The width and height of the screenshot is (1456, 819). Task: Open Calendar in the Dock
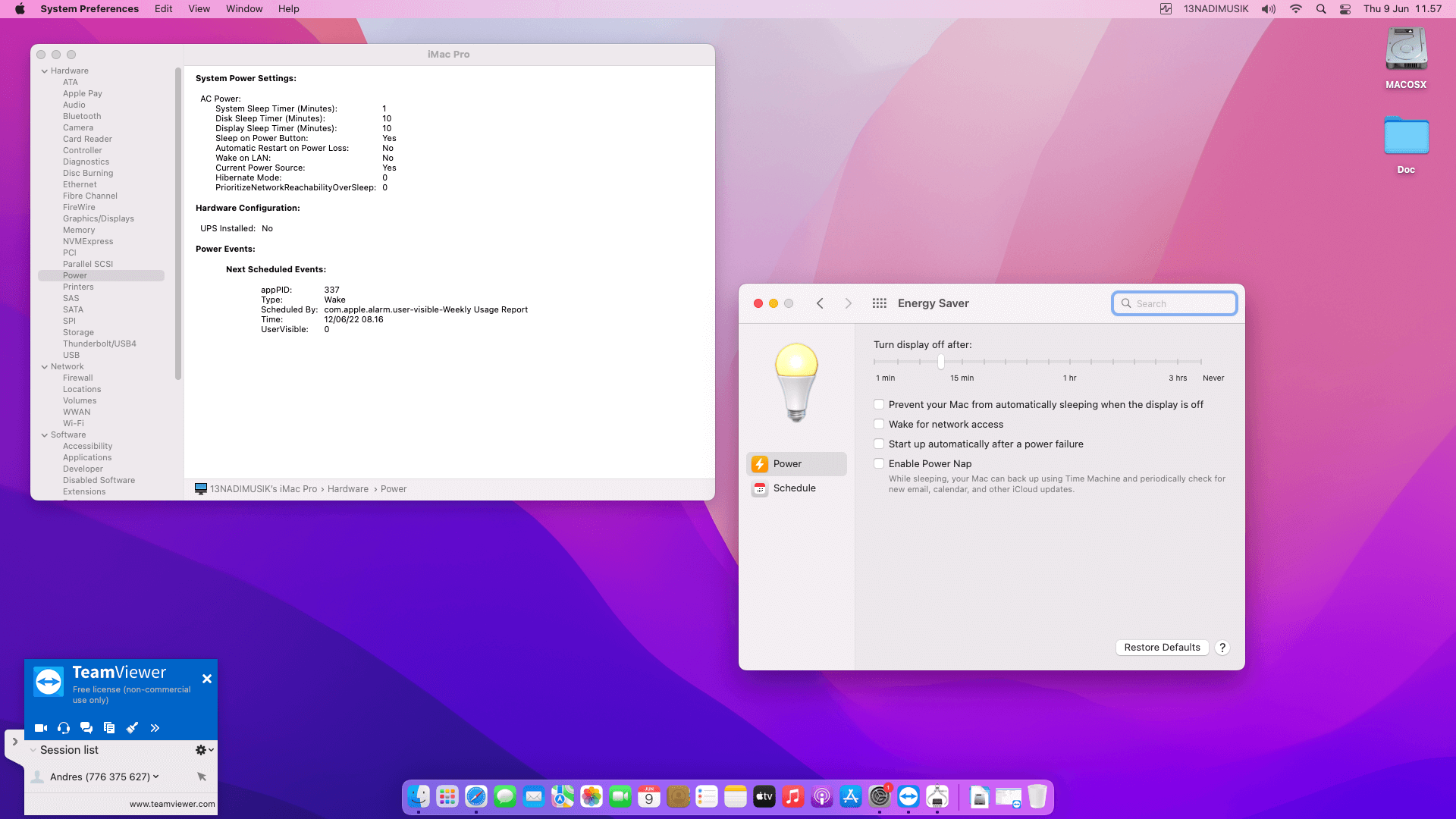649,796
